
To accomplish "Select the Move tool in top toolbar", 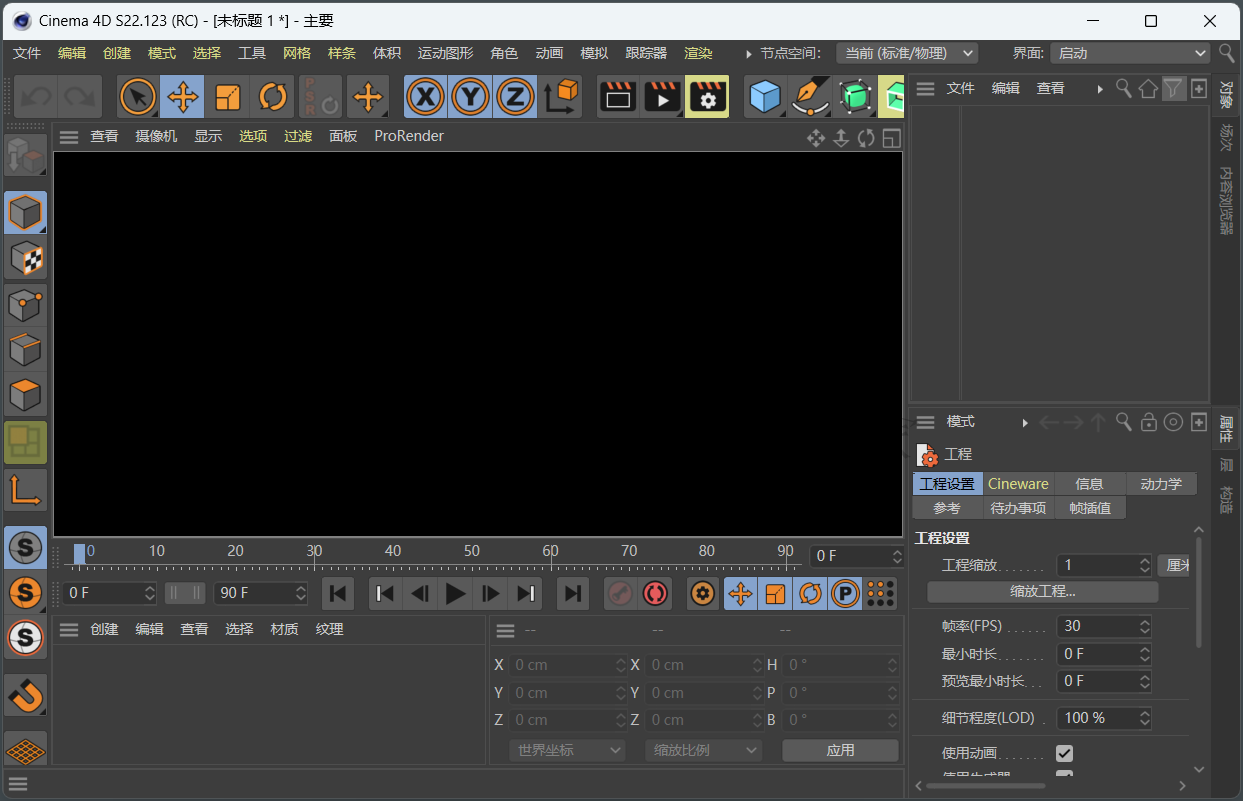I will (x=182, y=97).
